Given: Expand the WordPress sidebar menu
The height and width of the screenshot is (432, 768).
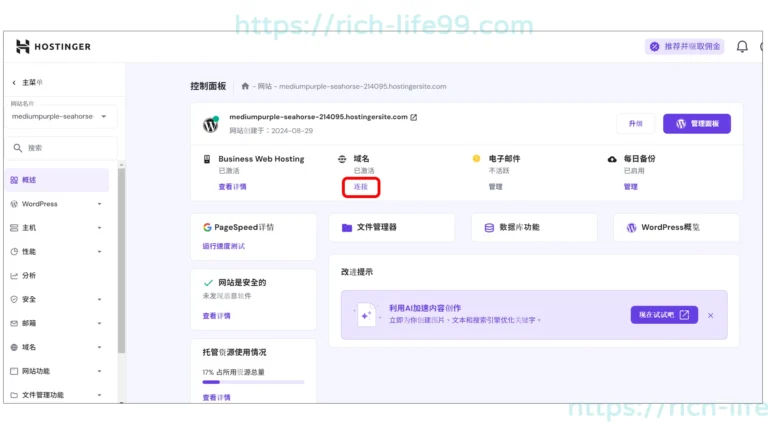Looking at the screenshot, I should point(99,204).
